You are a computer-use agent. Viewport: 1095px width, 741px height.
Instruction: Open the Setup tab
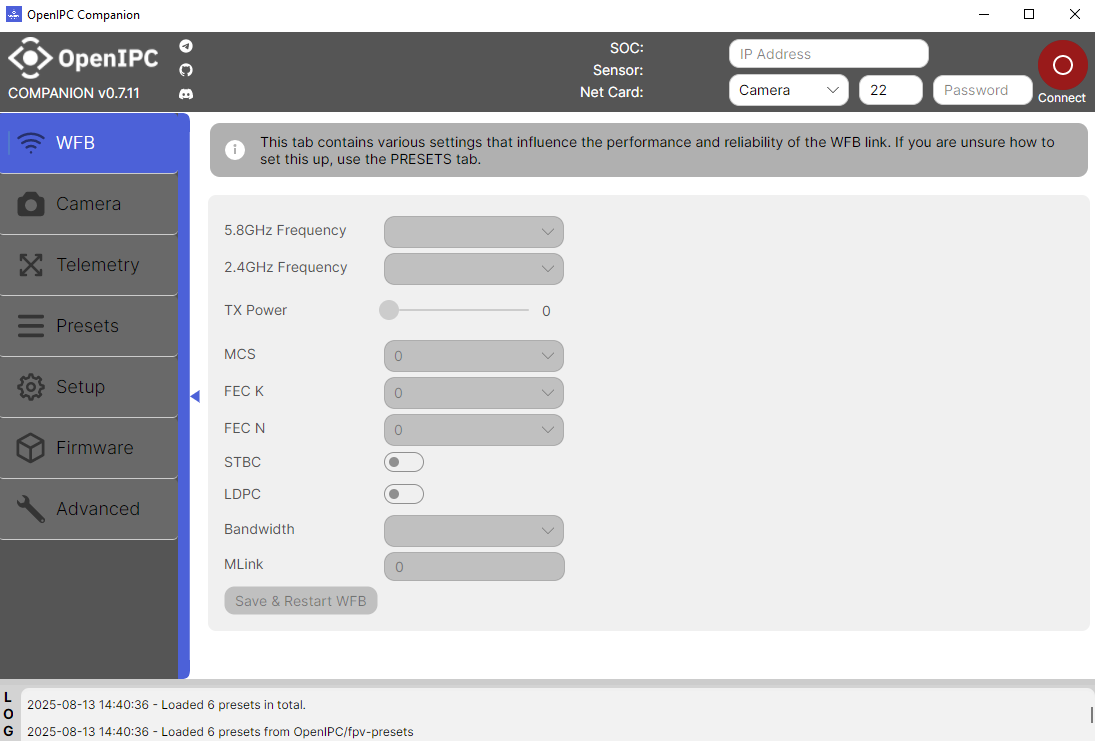pyautogui.click(x=89, y=387)
